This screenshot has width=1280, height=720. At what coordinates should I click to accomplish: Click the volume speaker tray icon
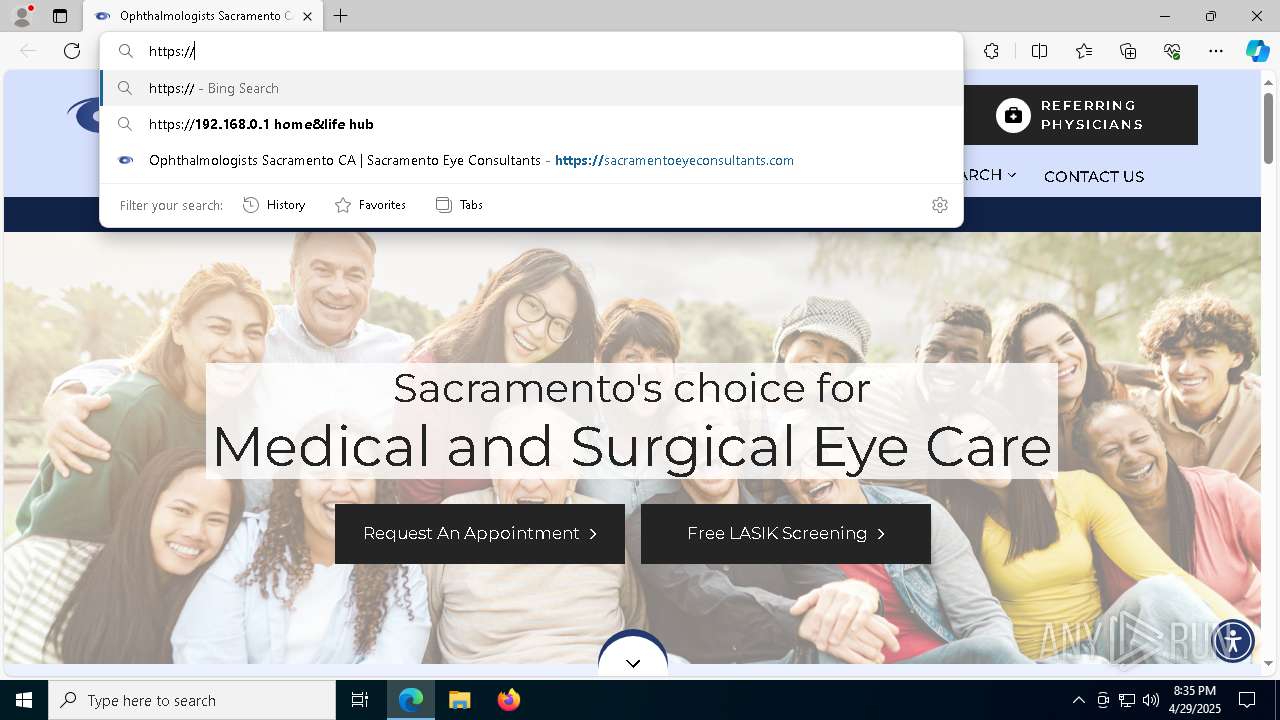(x=1151, y=700)
